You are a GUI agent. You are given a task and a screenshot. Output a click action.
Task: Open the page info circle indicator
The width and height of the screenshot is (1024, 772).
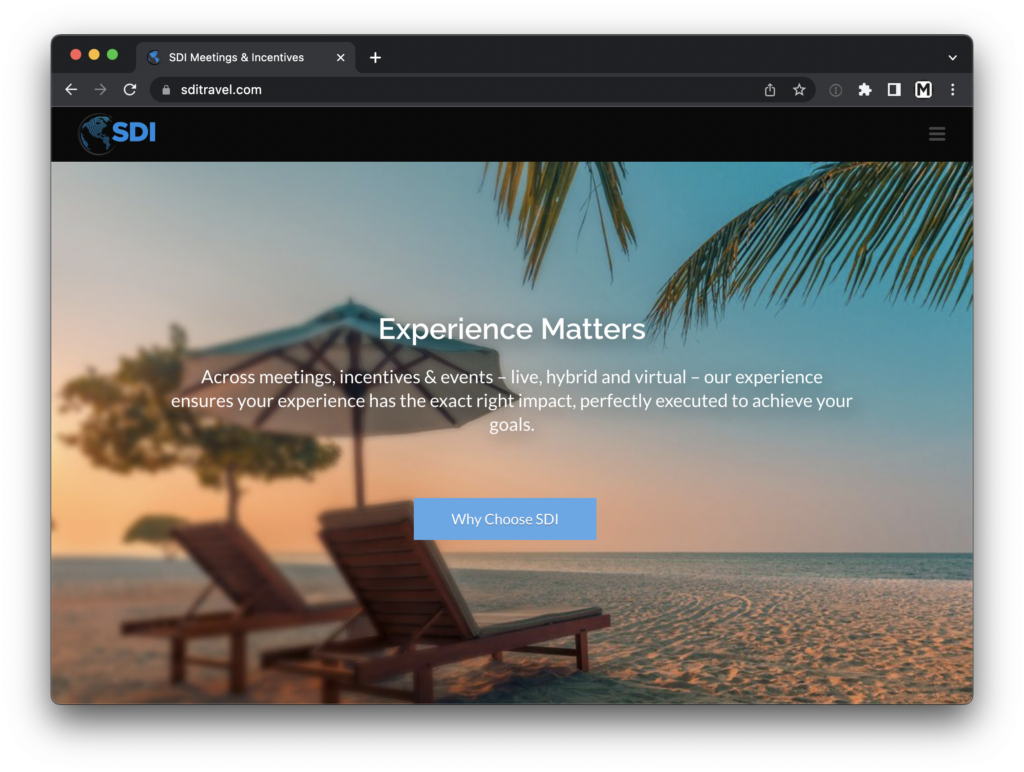tap(835, 89)
